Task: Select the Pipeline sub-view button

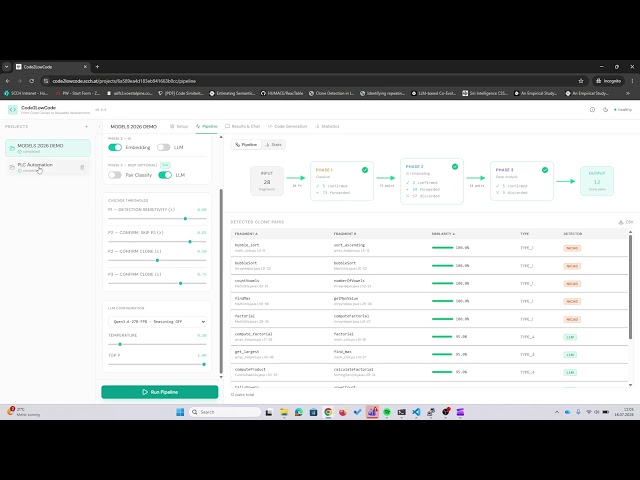Action: 246,144
